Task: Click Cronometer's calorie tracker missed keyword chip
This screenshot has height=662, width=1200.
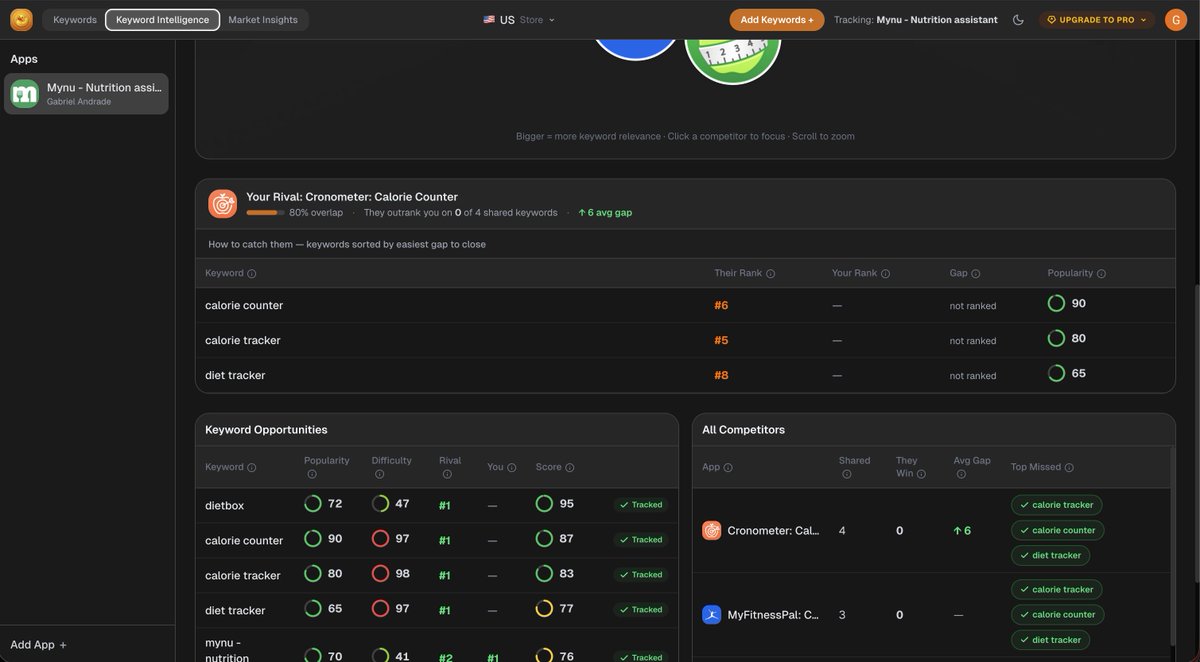Action: pyautogui.click(x=1057, y=505)
